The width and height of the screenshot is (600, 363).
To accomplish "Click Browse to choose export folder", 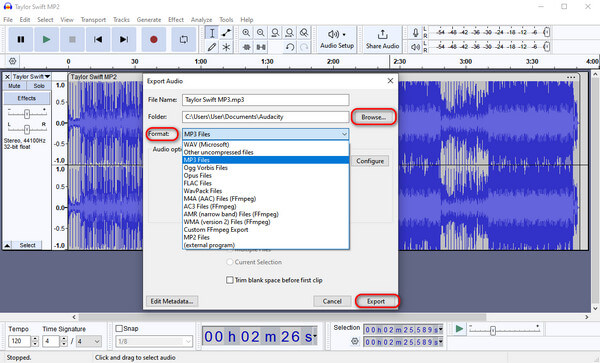I will 373,117.
